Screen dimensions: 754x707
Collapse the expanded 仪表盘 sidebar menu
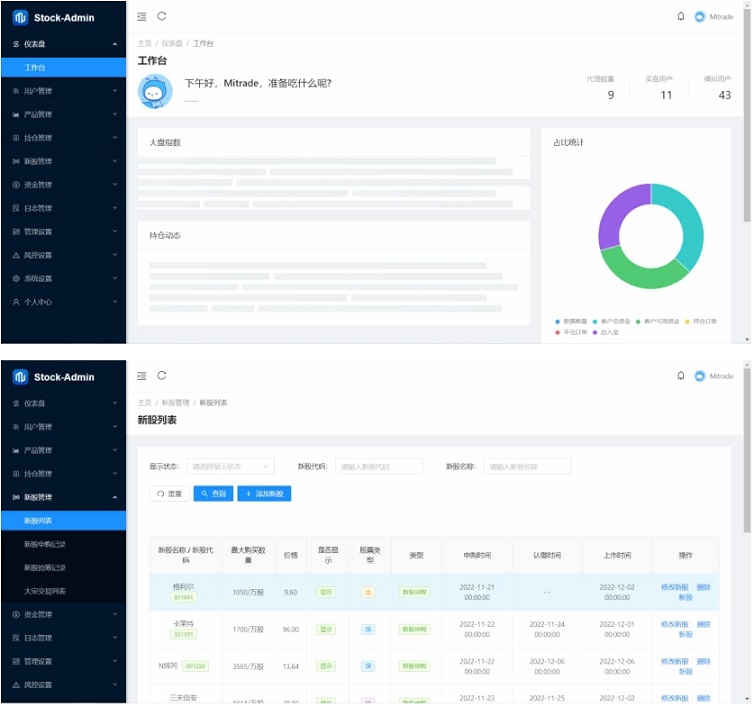pos(115,44)
